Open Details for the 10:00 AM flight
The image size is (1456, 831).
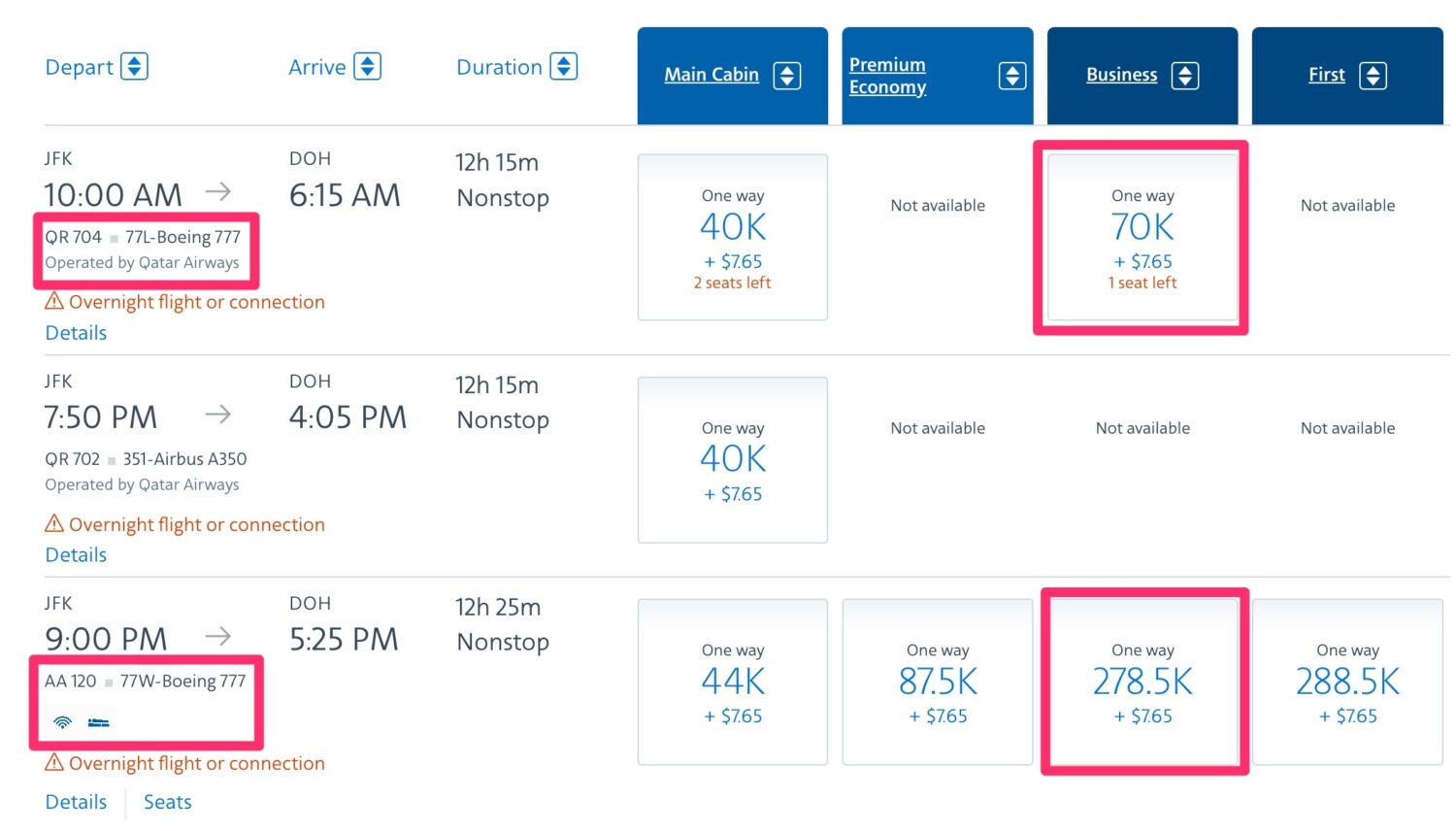click(x=76, y=333)
